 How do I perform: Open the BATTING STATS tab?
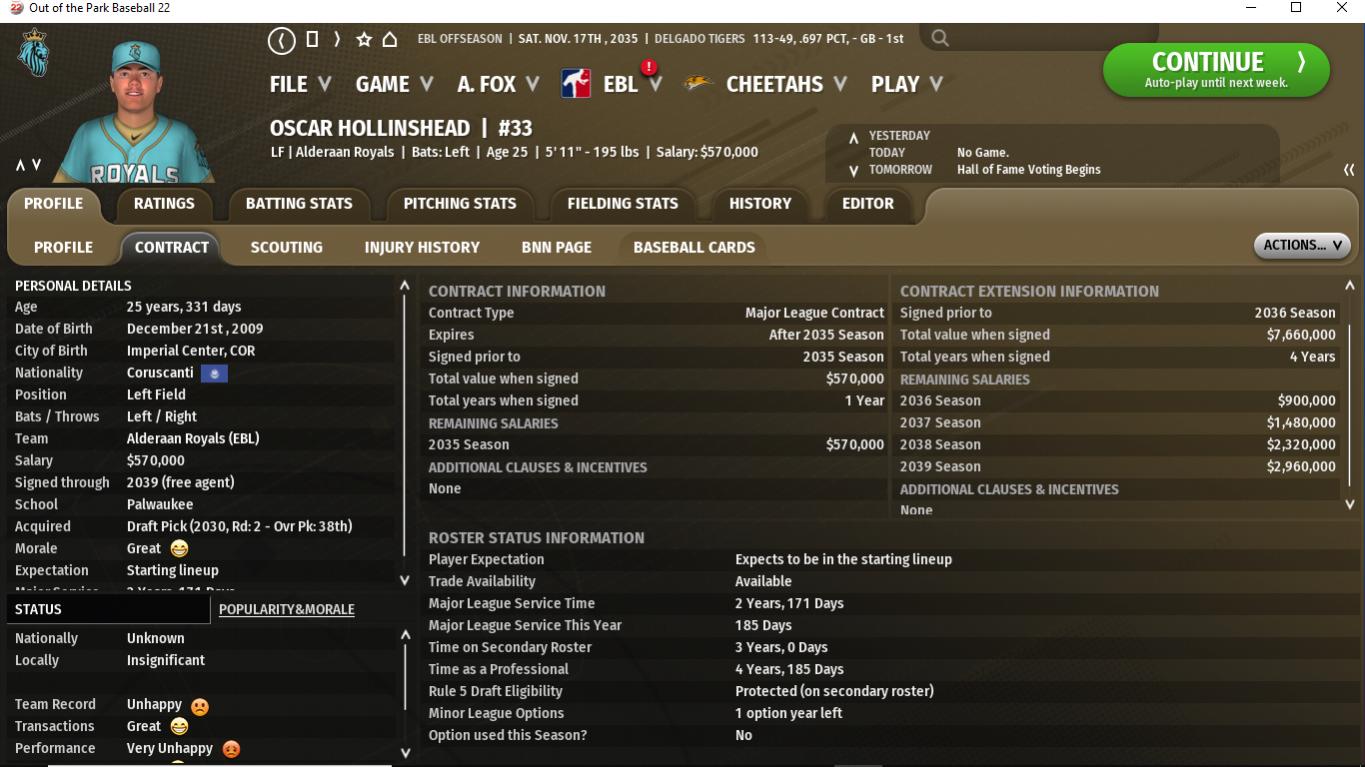pos(299,203)
